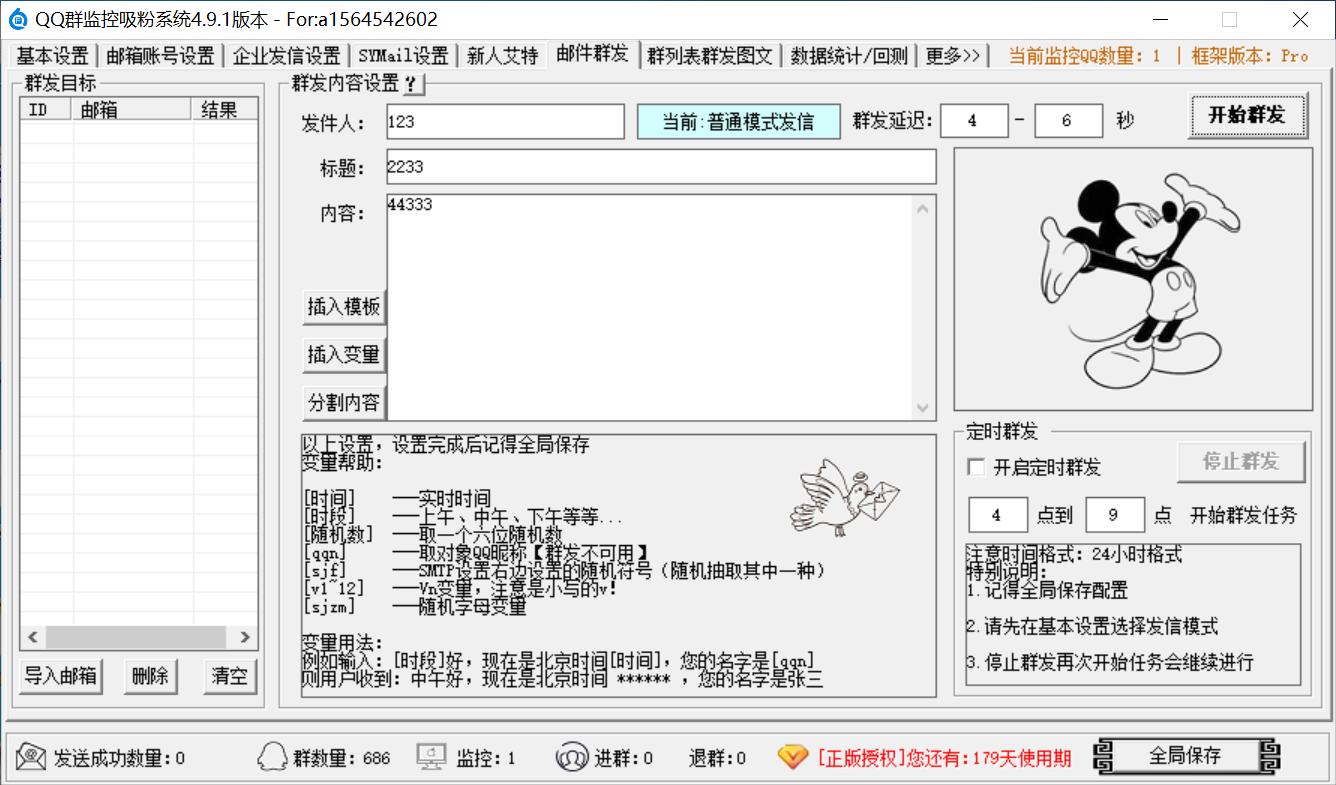Click the QQ app icon in title bar

pos(17,19)
